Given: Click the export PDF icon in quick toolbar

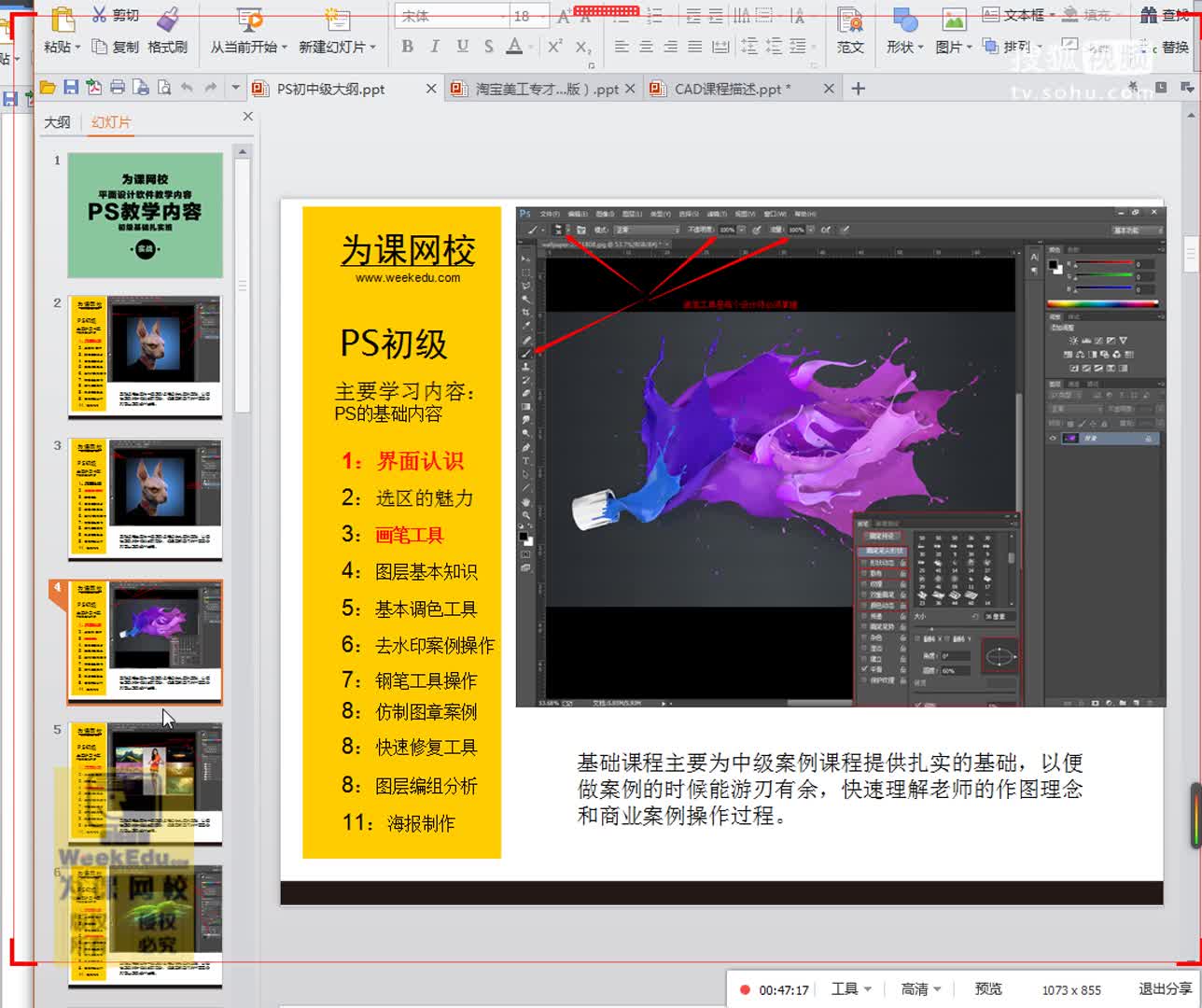Looking at the screenshot, I should (94, 88).
